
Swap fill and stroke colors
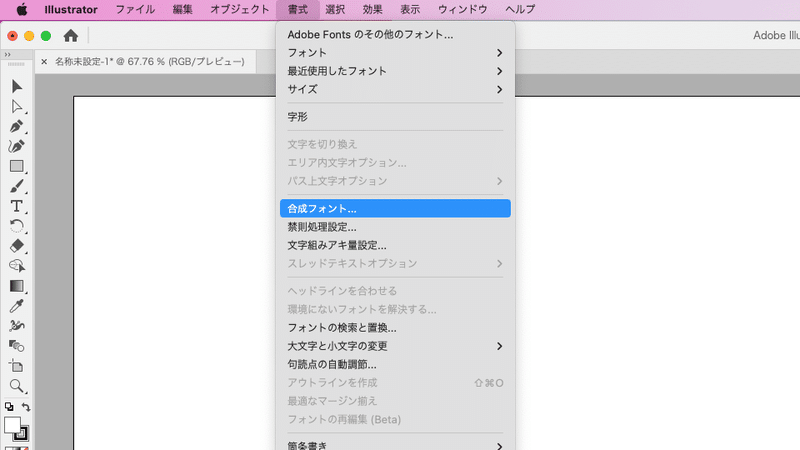coord(26,407)
